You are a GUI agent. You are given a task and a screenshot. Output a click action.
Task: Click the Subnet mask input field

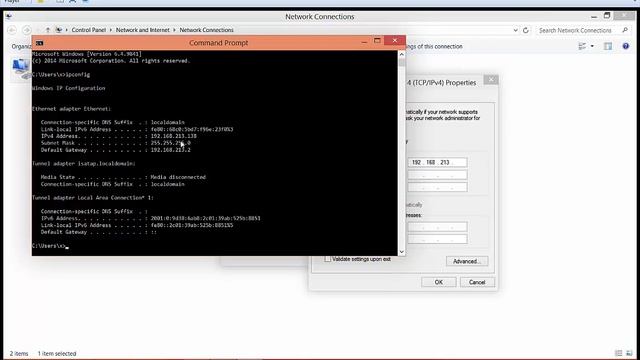(438, 175)
